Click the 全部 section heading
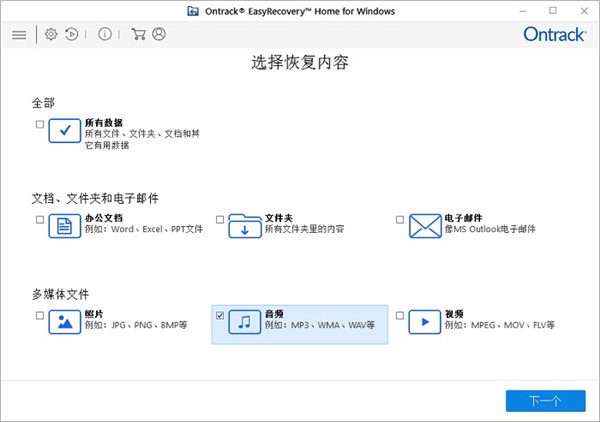Image resolution: width=600 pixels, height=422 pixels. (x=43, y=103)
